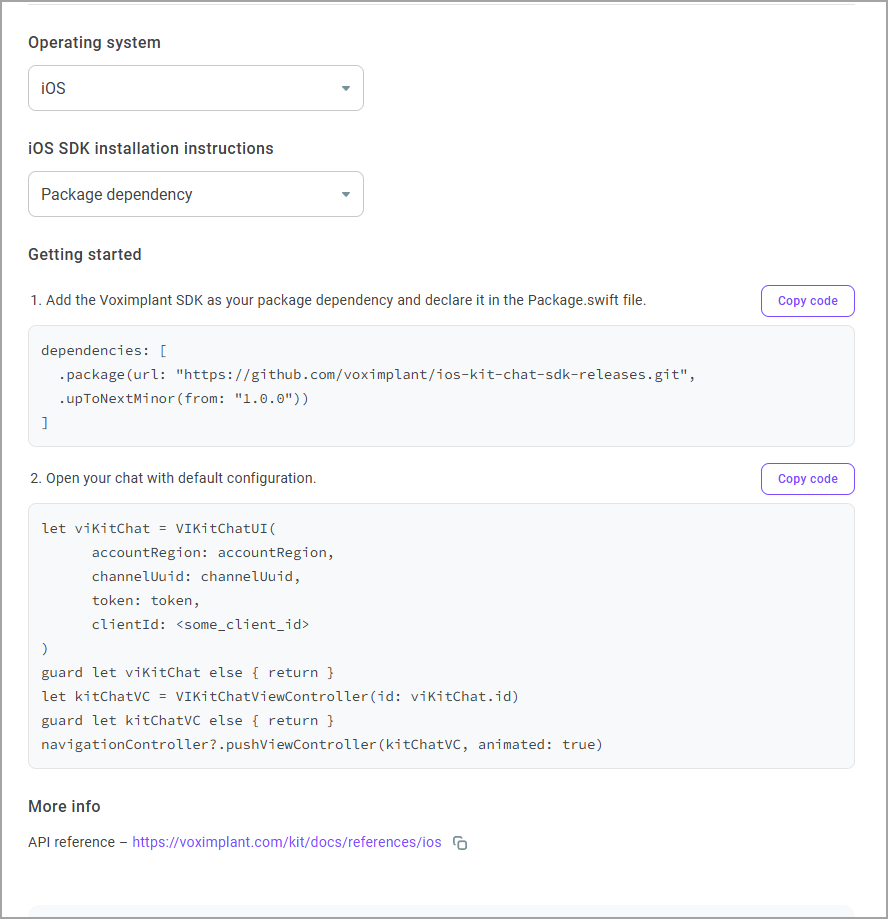The height and width of the screenshot is (919, 888).
Task: Open the Package dependency installation dropdown
Action: pyautogui.click(x=196, y=194)
